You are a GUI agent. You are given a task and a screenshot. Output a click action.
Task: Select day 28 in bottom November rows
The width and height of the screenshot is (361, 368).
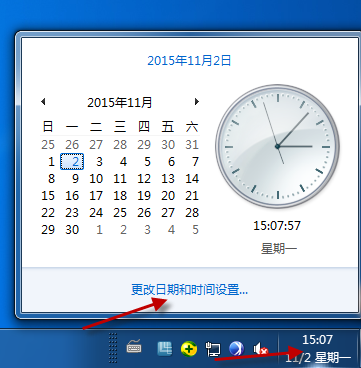(x=192, y=213)
